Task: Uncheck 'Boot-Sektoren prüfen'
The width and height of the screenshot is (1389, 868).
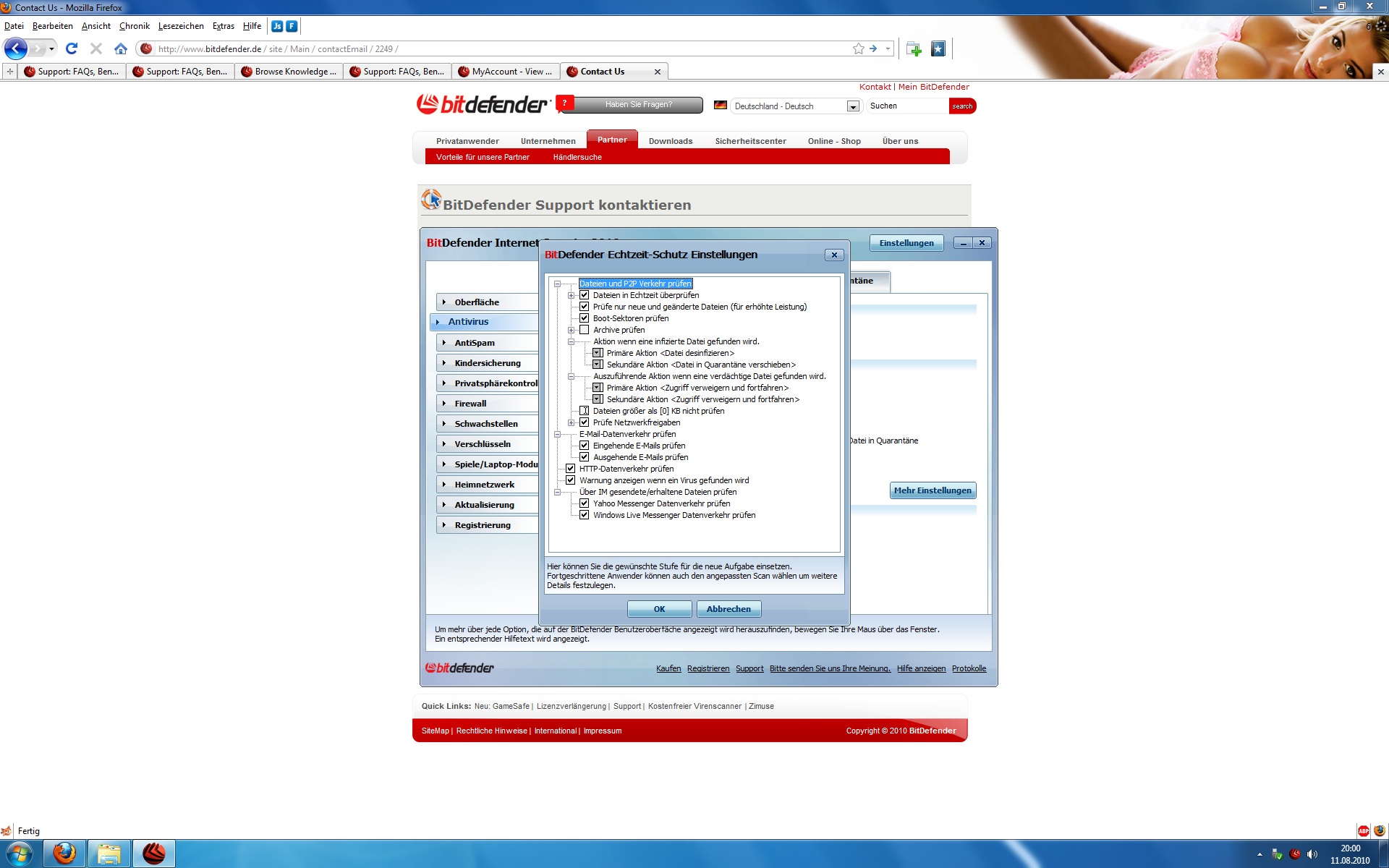Action: [585, 318]
